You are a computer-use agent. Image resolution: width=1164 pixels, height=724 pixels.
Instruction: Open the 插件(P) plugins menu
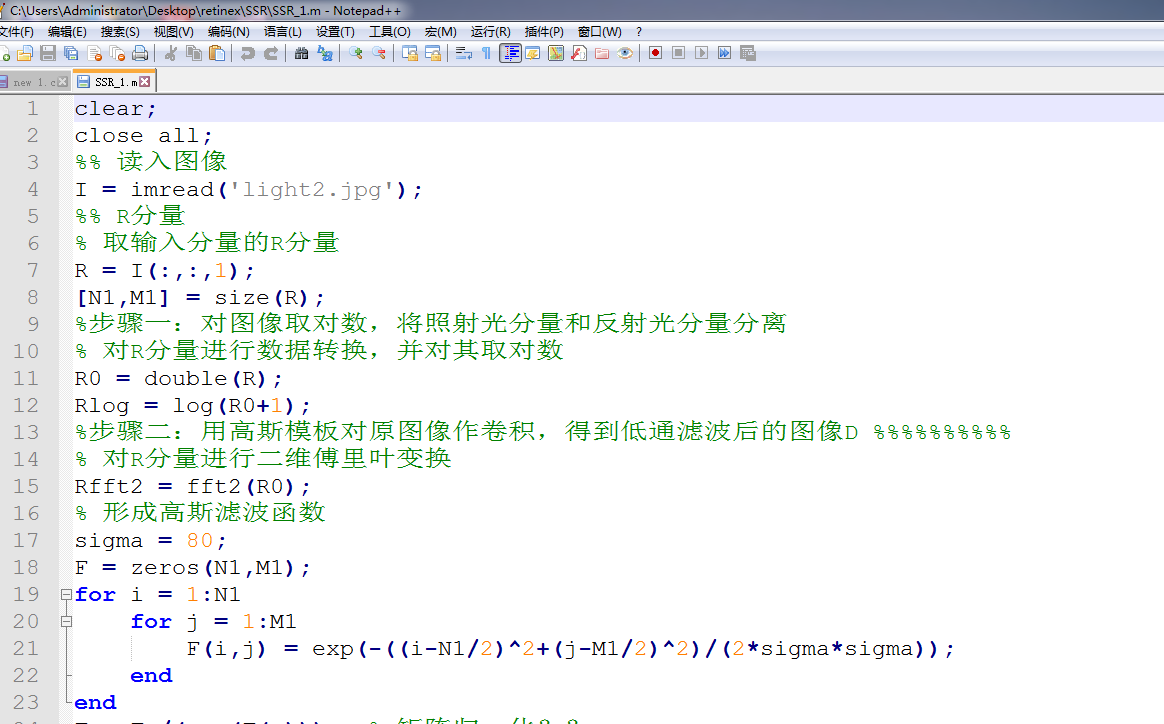tap(542, 31)
